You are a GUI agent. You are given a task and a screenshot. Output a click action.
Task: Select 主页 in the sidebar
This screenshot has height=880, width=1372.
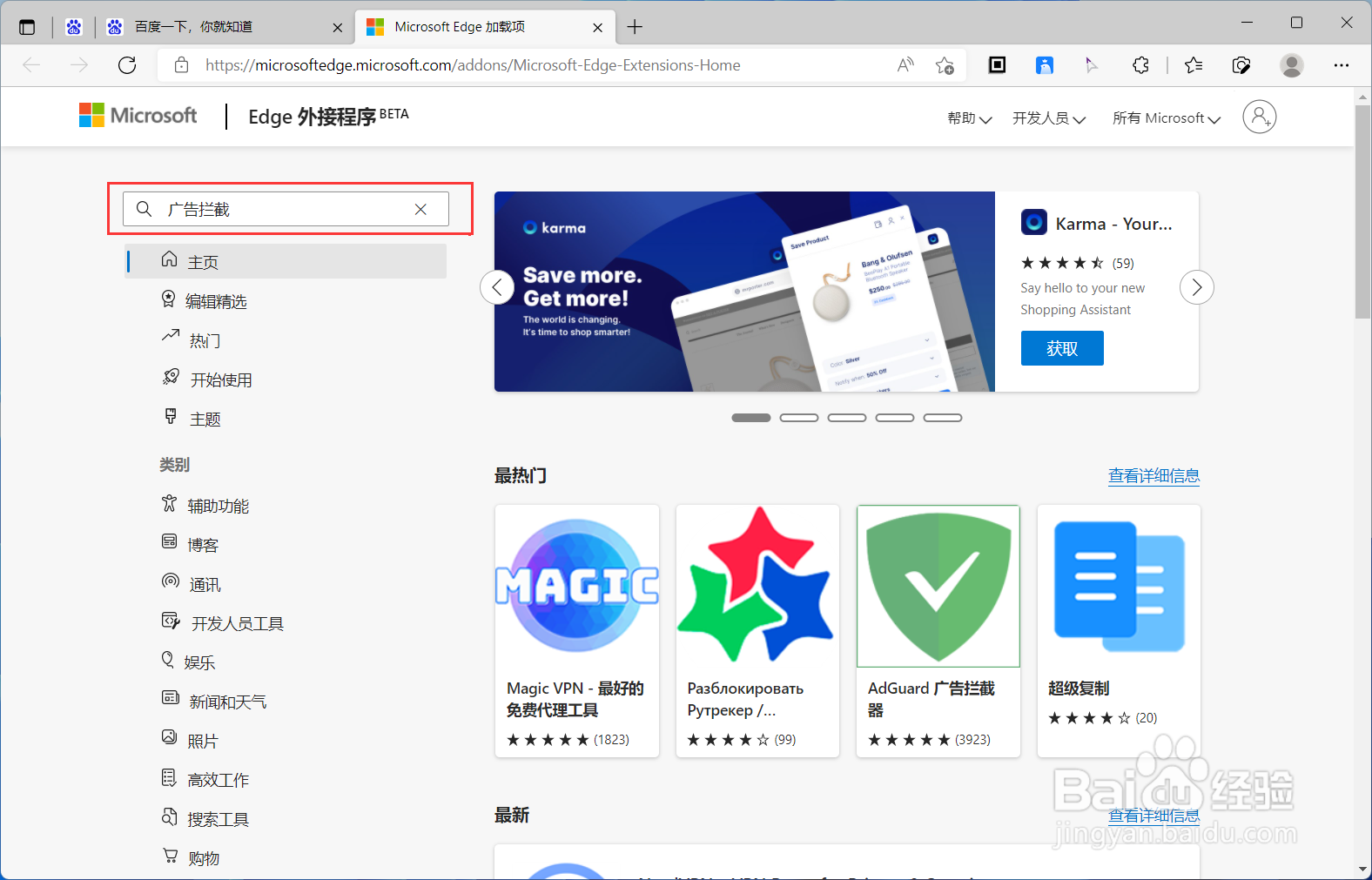point(286,261)
